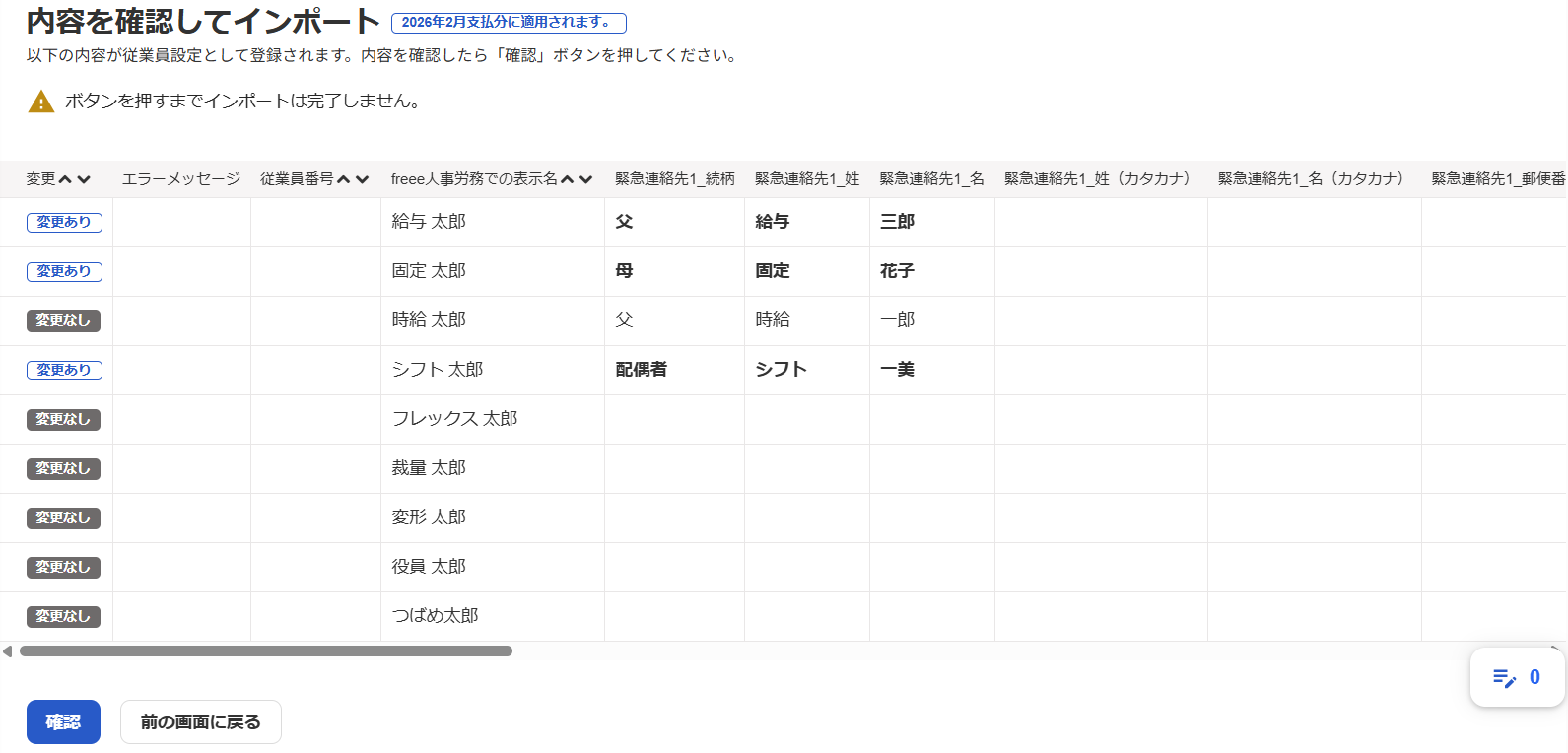Click relationship cell 母 in 固定 太郎 row
The width and height of the screenshot is (1568, 753).
(674, 272)
